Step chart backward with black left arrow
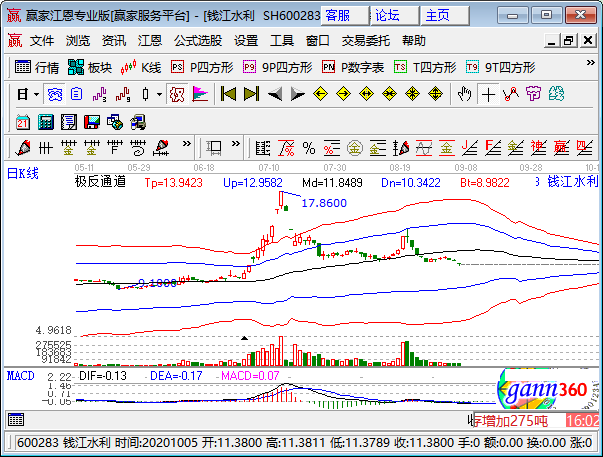 coord(275,94)
